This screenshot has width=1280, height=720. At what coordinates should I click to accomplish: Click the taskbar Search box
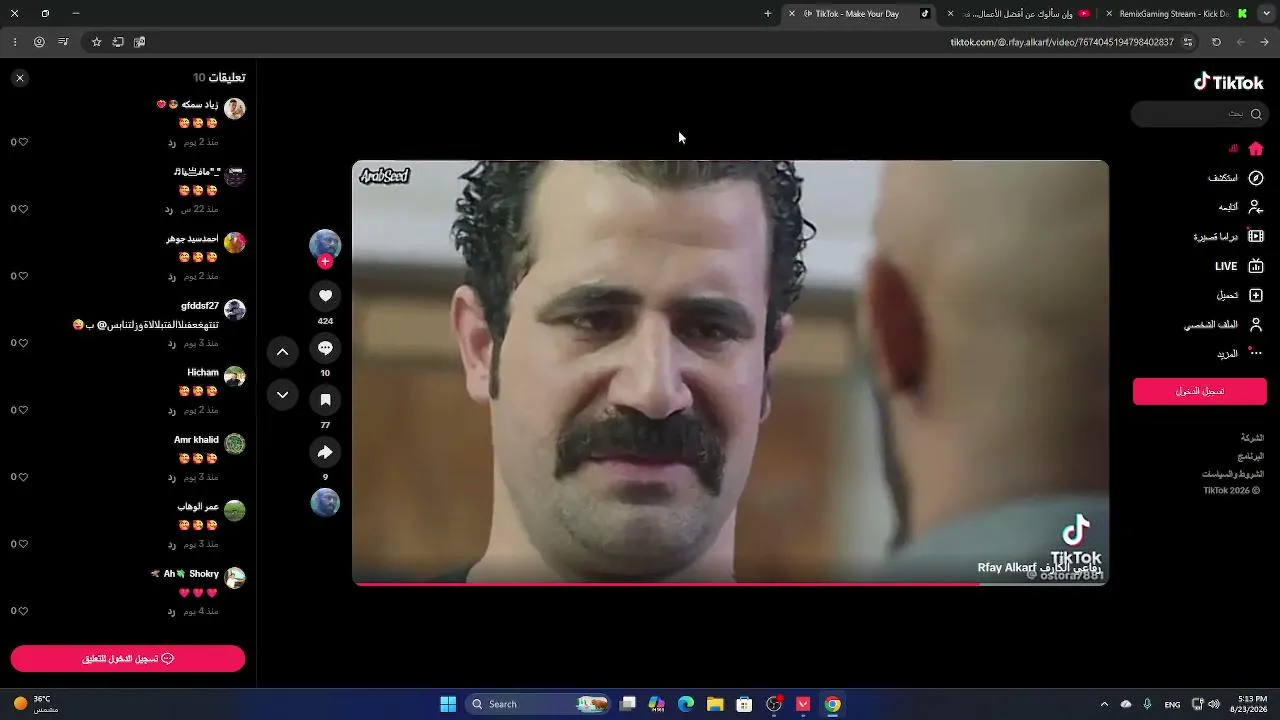[x=538, y=704]
